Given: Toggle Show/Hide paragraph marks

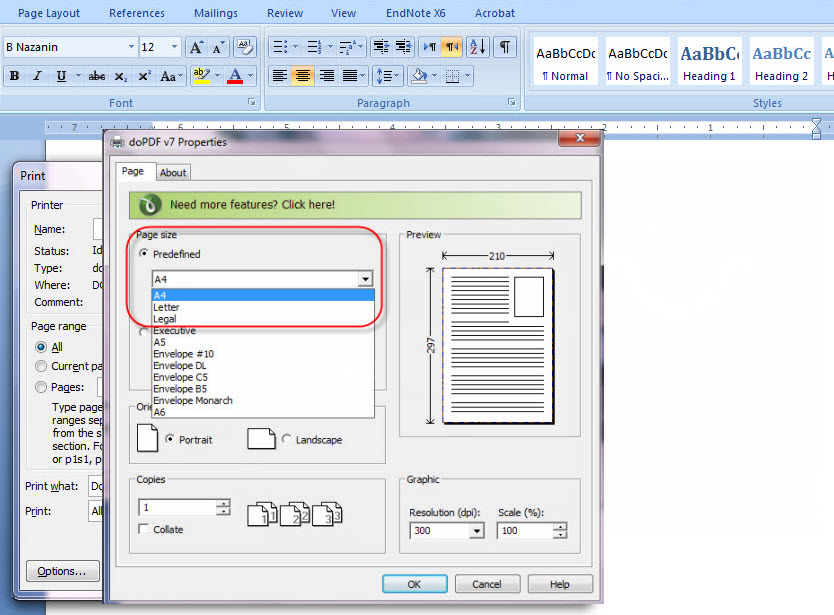Looking at the screenshot, I should [x=505, y=47].
